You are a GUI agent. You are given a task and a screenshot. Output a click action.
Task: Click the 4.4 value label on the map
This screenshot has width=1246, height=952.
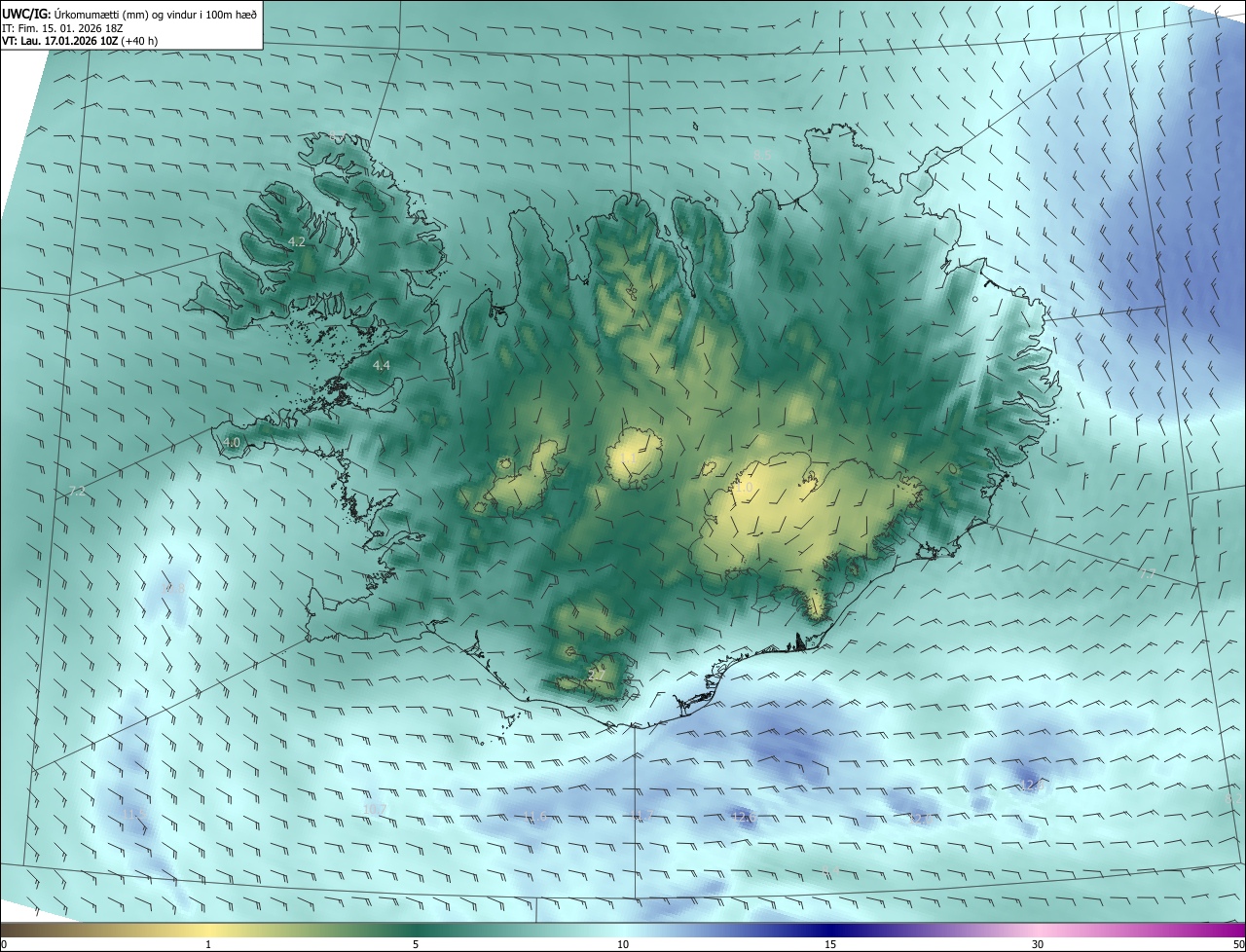coord(382,365)
